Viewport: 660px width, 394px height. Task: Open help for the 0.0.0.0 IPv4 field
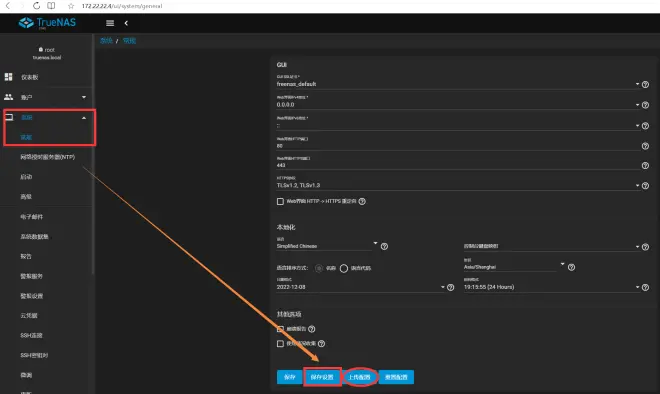click(x=645, y=105)
